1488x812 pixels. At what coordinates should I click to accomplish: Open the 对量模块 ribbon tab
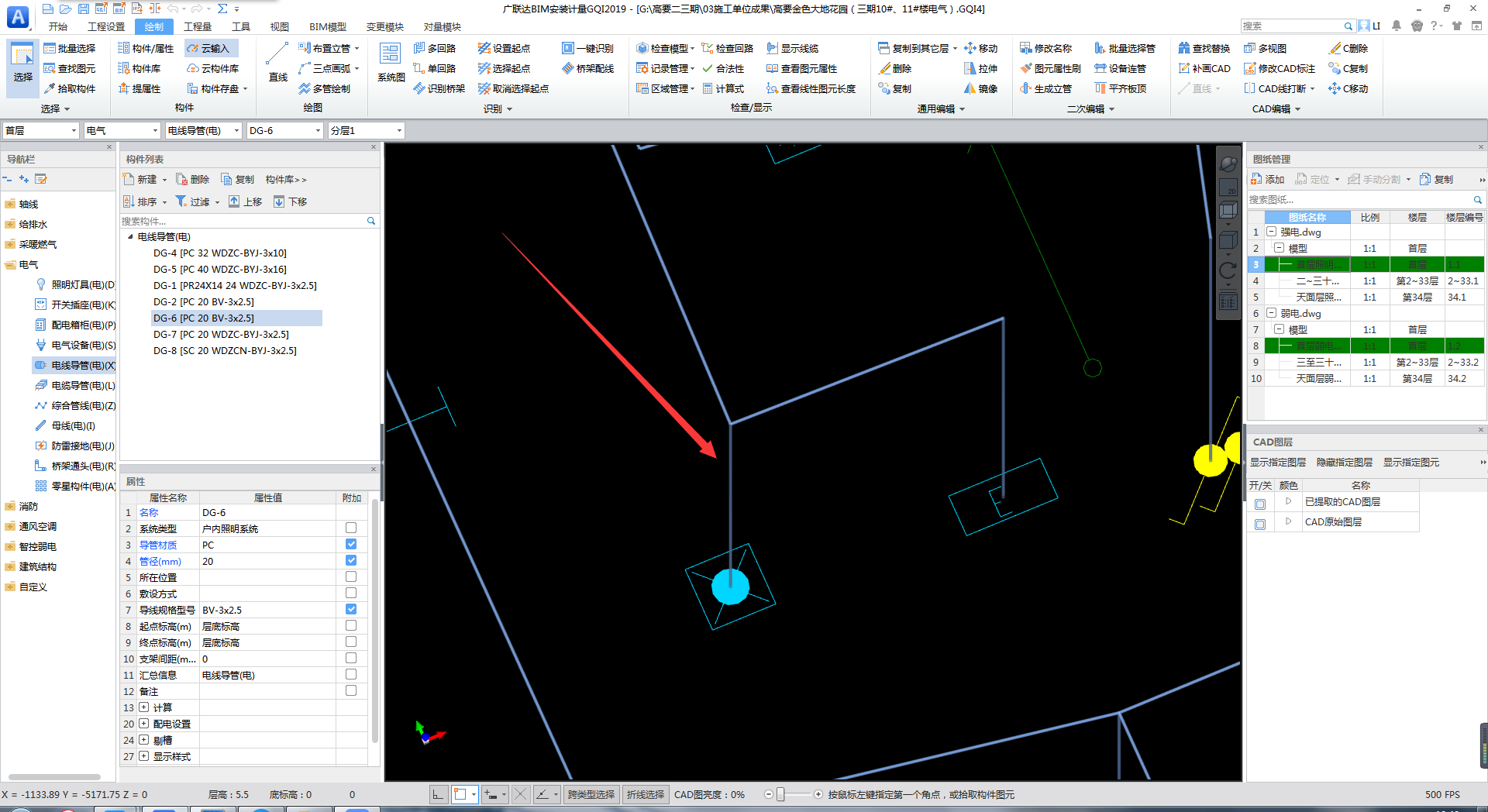pyautogui.click(x=443, y=26)
